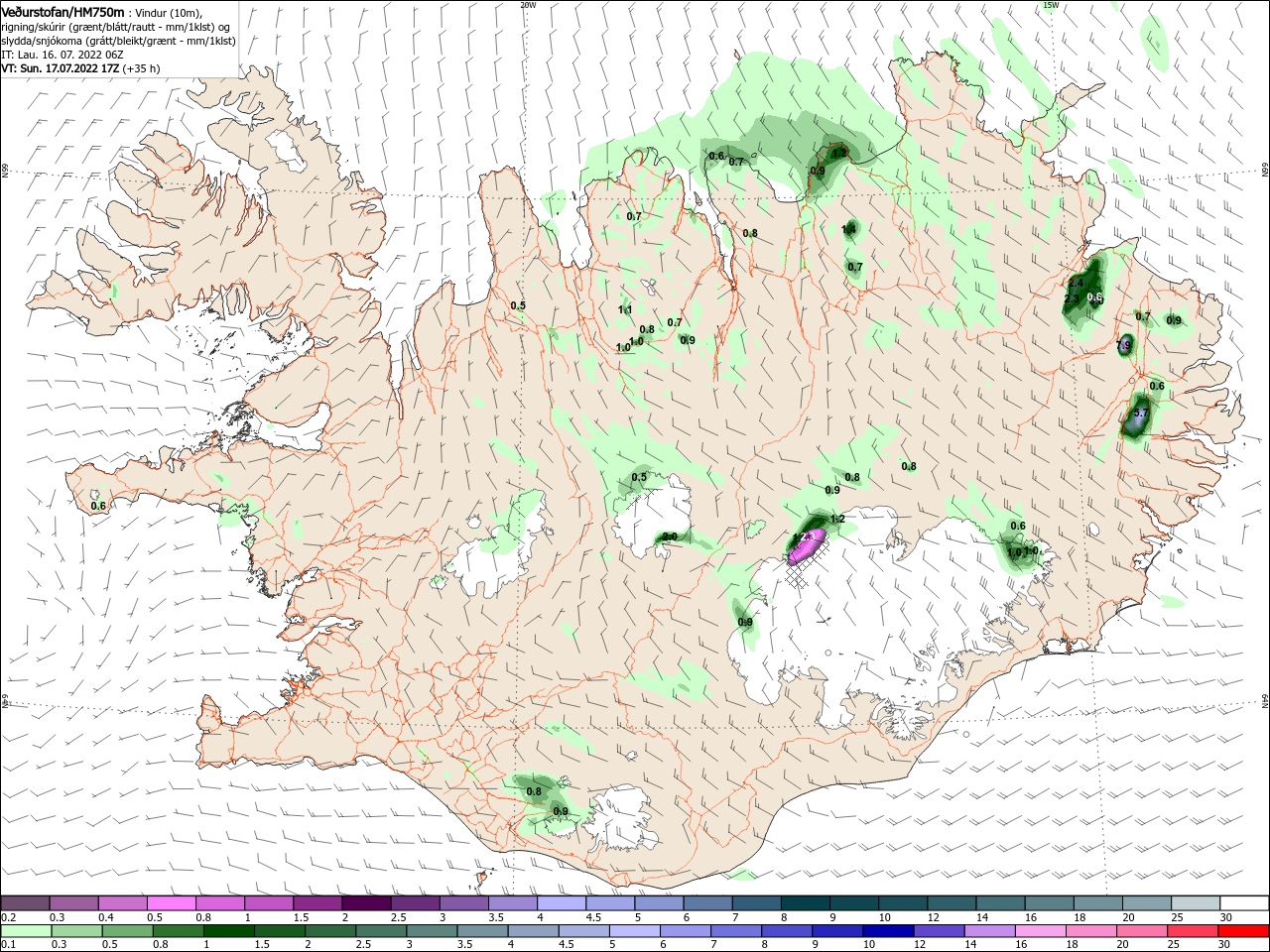Click the pale grey 25 swatch in upper legend
1270x952 pixels.
pyautogui.click(x=1195, y=903)
